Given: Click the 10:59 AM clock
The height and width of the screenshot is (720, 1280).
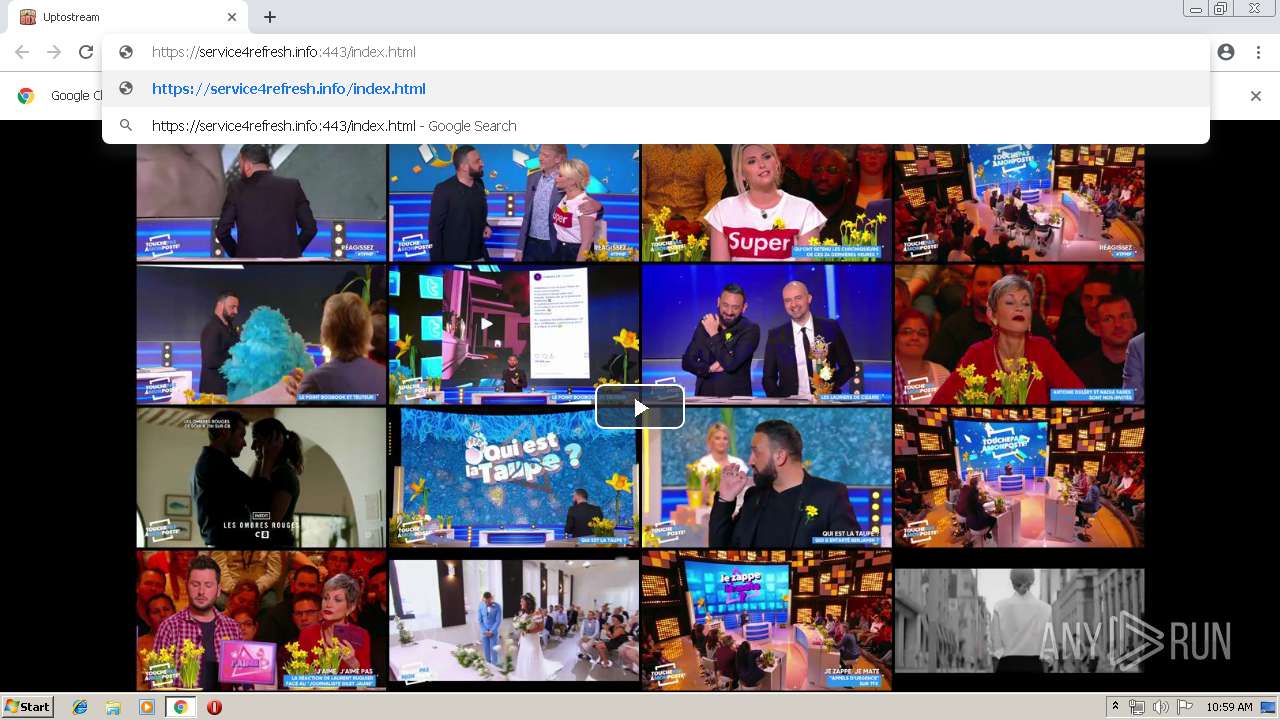Looking at the screenshot, I should pos(1229,707).
